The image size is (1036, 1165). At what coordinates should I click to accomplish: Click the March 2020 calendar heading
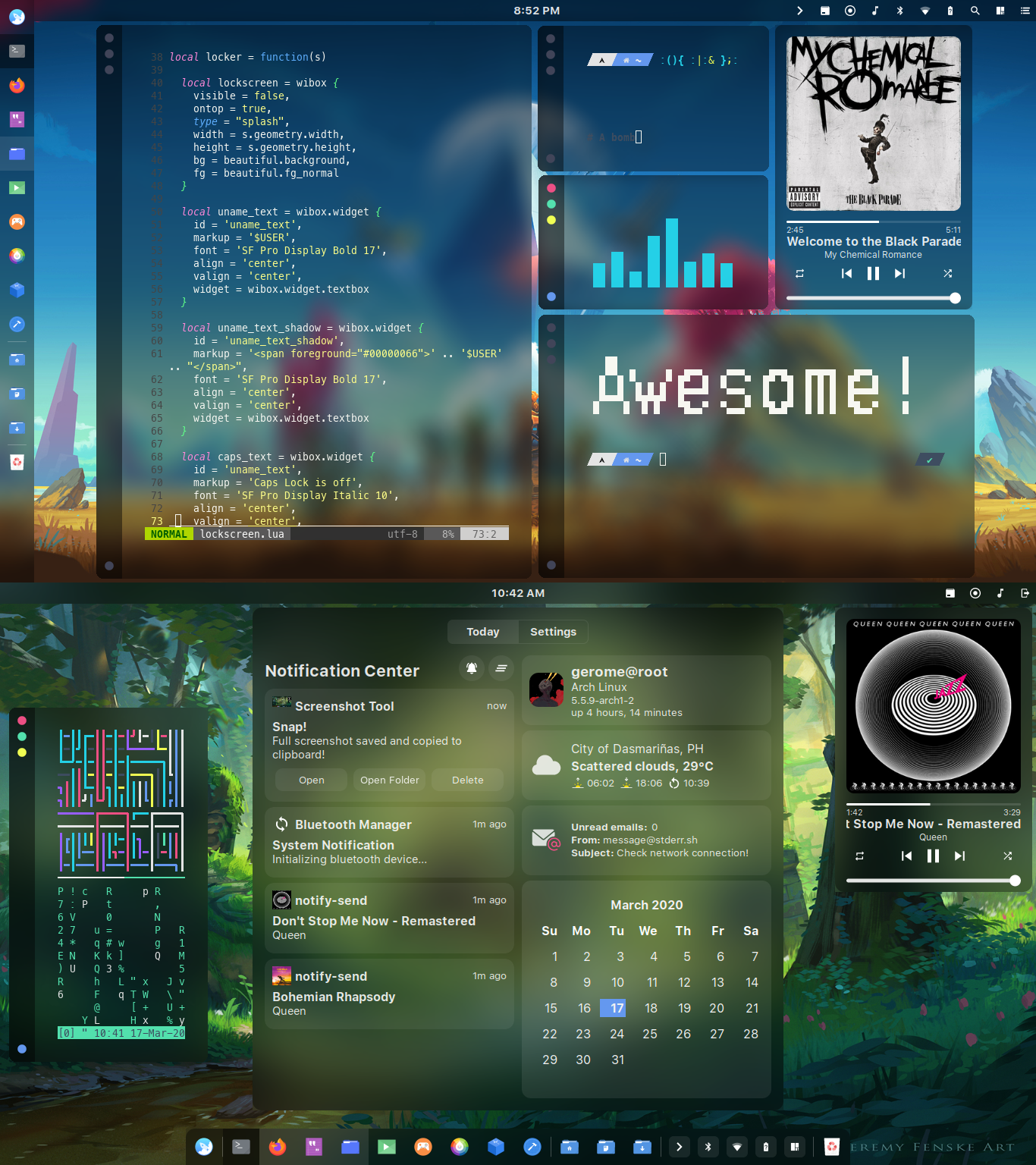(647, 905)
